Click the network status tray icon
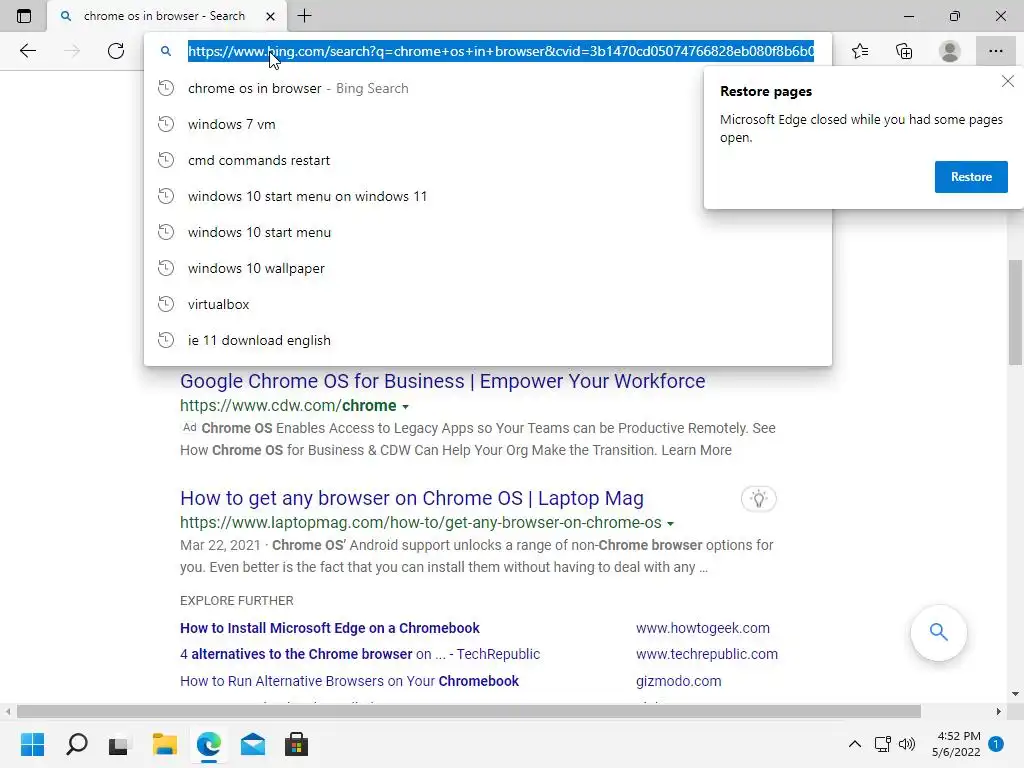The image size is (1024, 768). coord(882,744)
